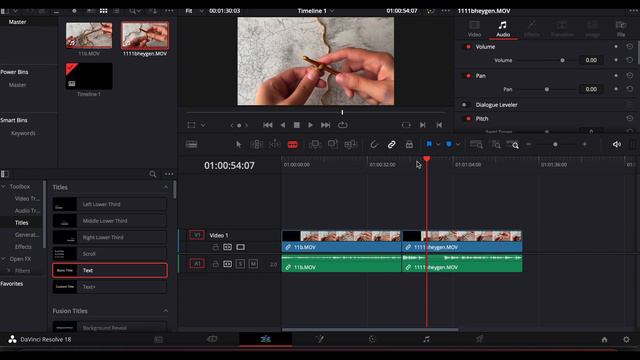640x360 pixels.
Task: Select the arrow Selection Mode tool
Action: coord(239,144)
